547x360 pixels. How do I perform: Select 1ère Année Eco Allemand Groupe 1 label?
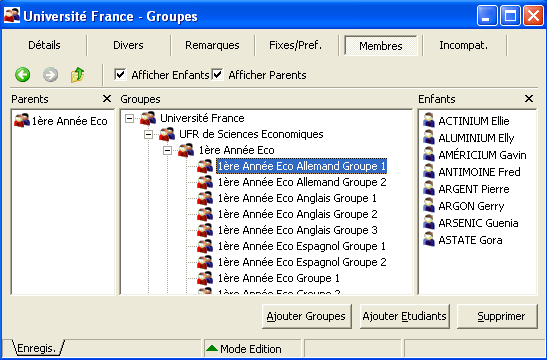[301, 166]
